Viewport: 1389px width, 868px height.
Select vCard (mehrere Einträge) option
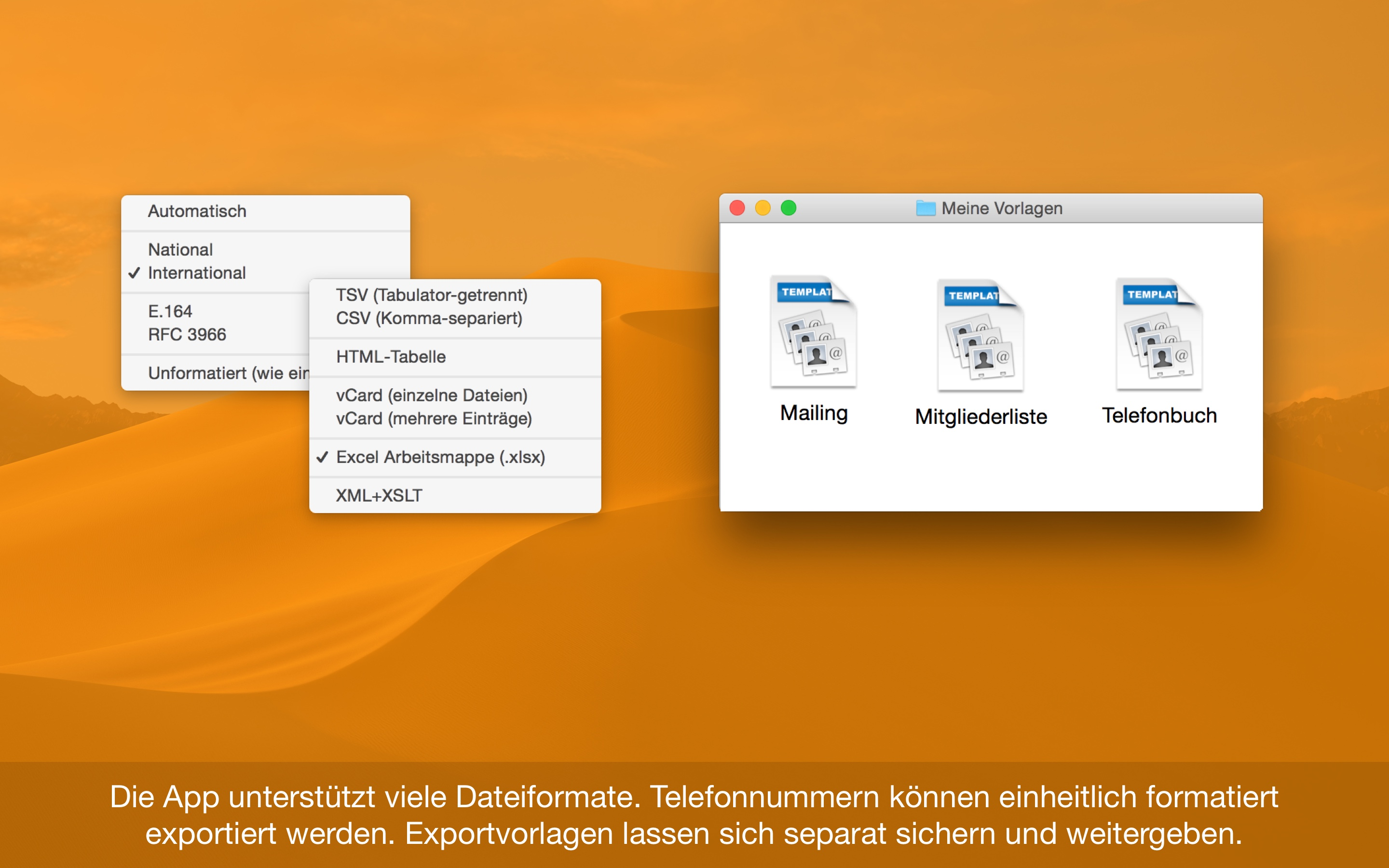[434, 419]
